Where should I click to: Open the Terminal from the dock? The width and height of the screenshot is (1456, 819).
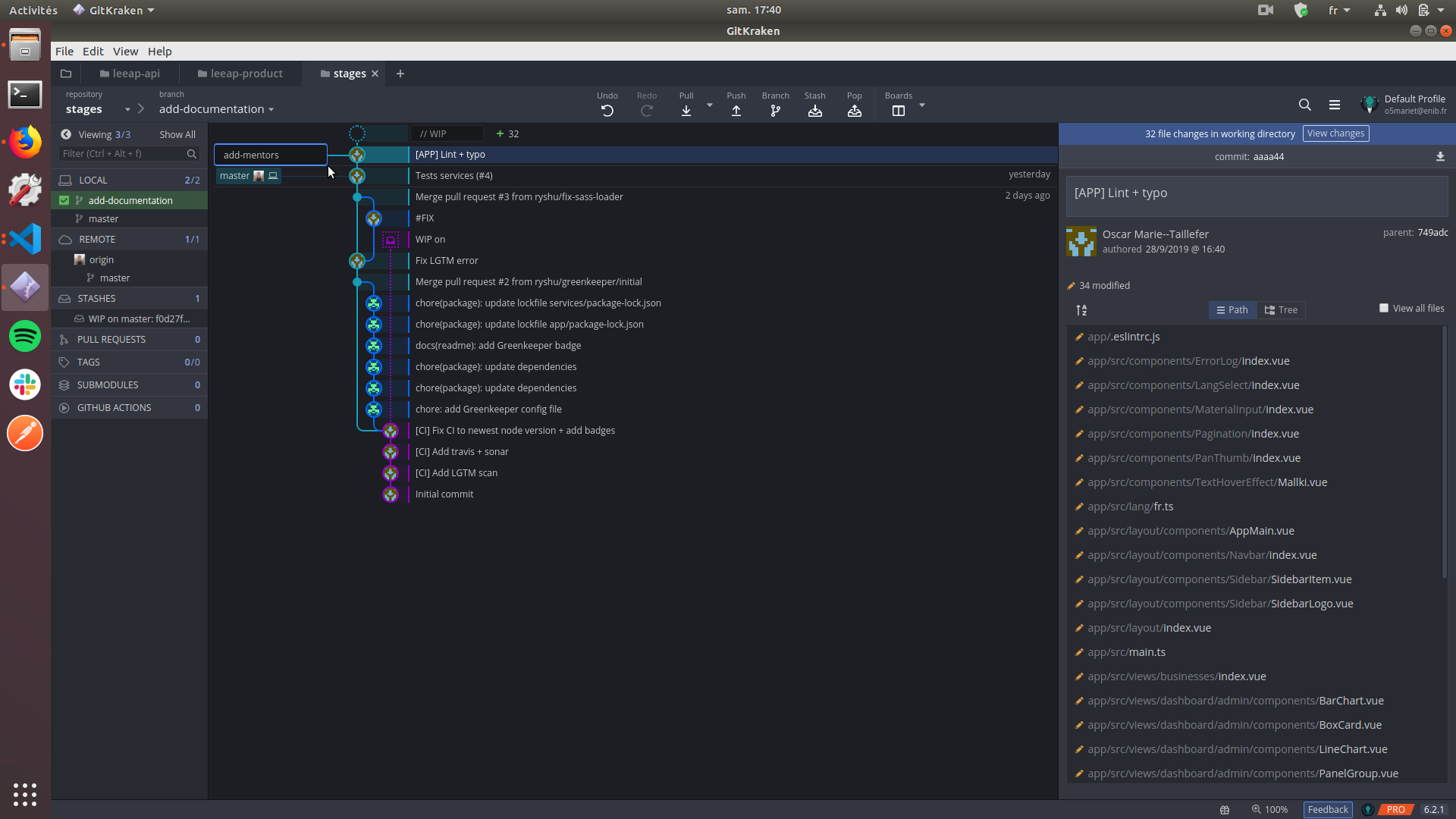[25, 94]
